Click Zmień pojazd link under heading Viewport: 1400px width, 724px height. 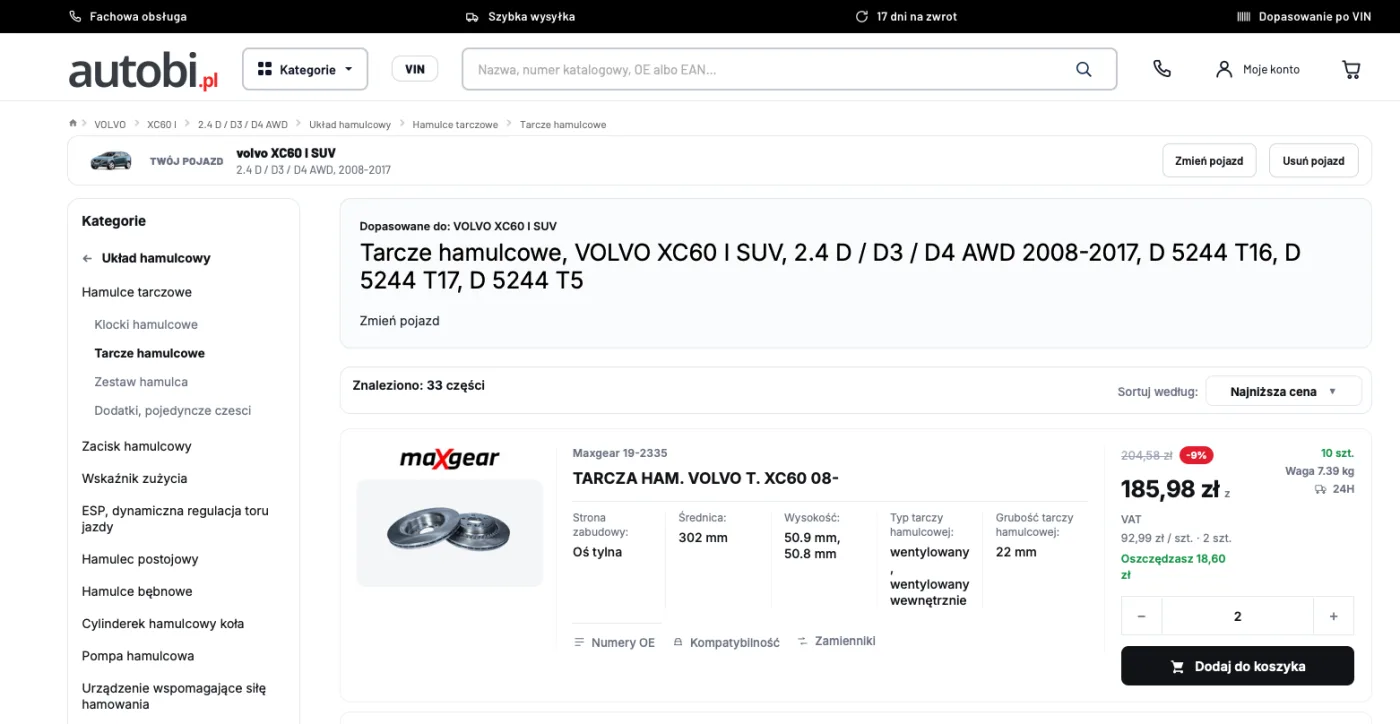pos(399,321)
